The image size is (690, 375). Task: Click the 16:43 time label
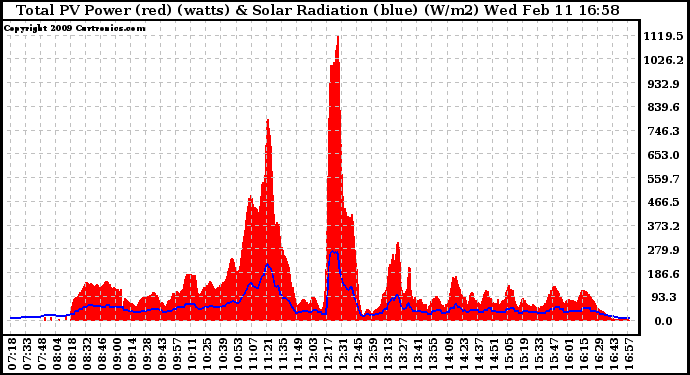pyautogui.click(x=614, y=354)
